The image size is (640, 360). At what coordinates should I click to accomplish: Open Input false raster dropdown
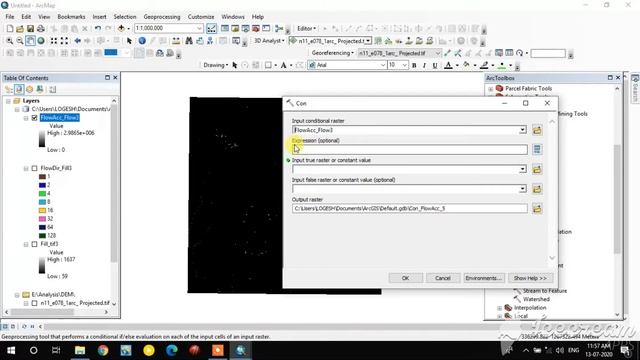tap(522, 189)
